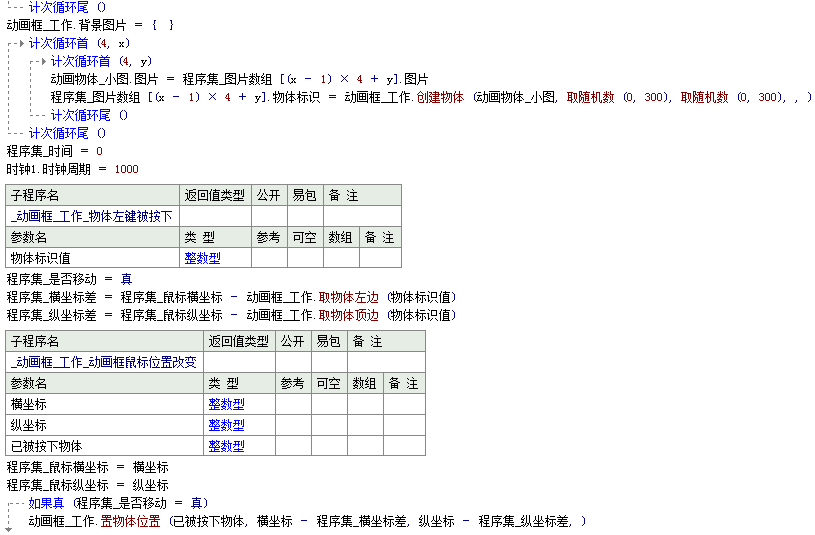The height and width of the screenshot is (535, 815).
Task: Click 返回值类型 cell of 动画框鼠标位置改变 subroutine
Action: (239, 362)
